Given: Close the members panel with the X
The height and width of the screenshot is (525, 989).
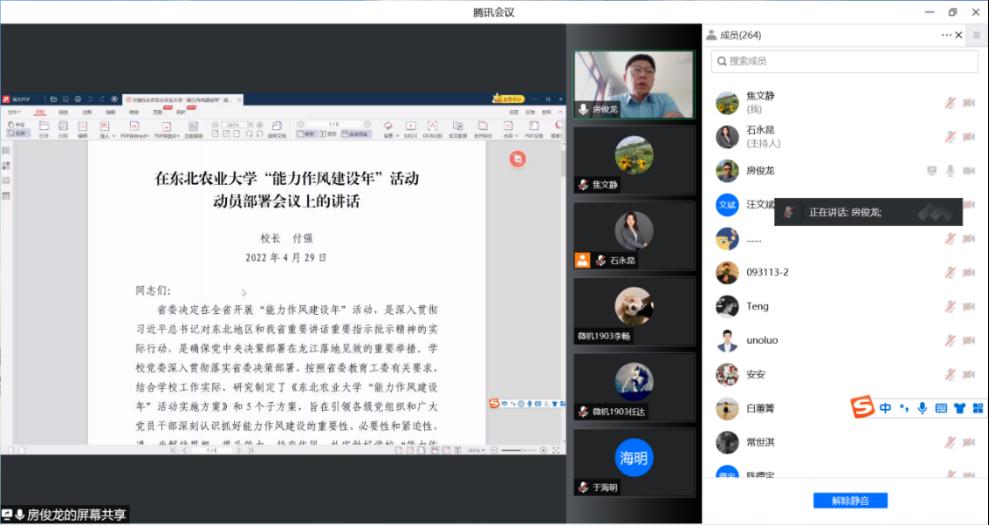Looking at the screenshot, I should pos(959,35).
